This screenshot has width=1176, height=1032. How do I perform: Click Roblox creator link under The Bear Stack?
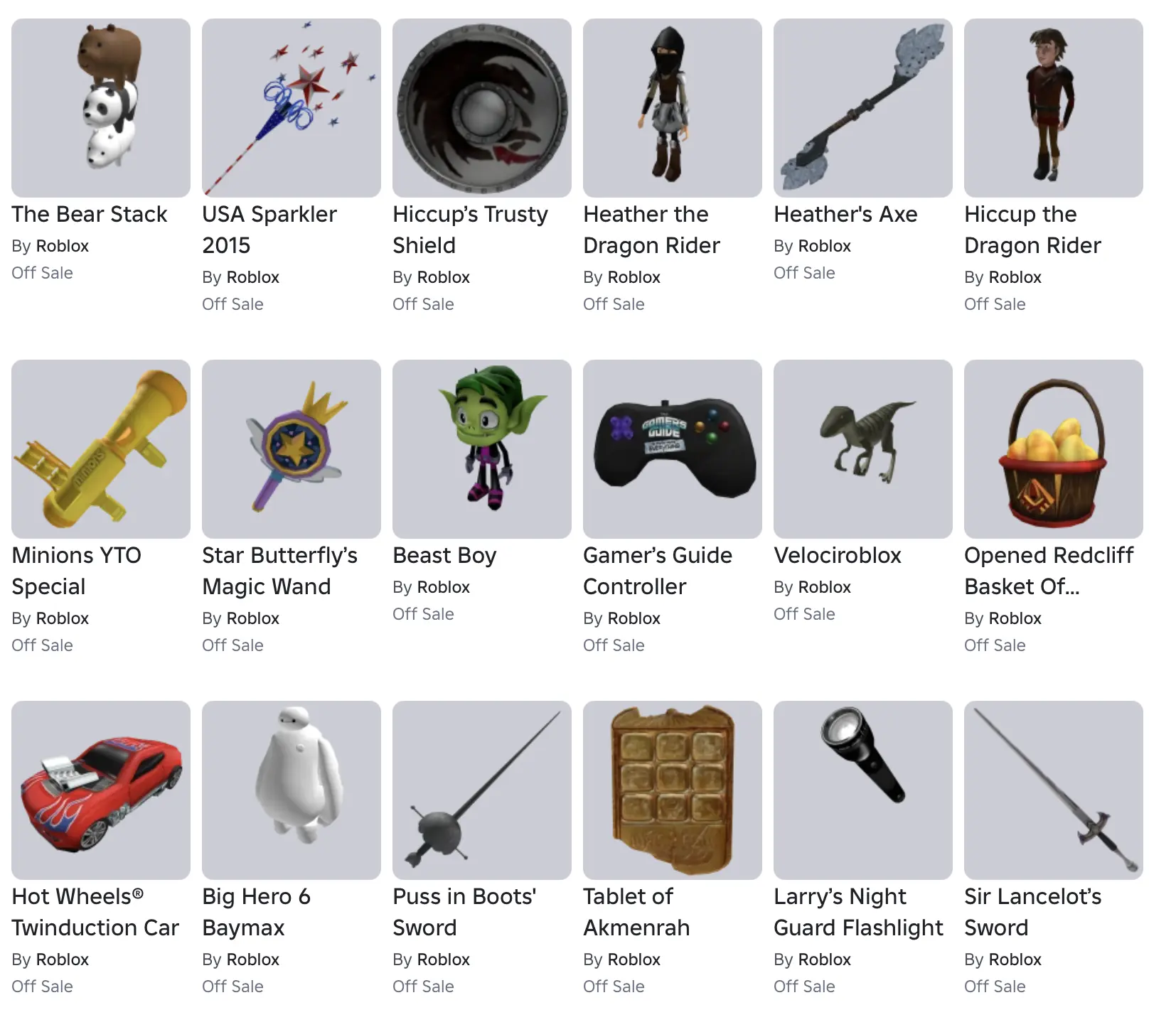63,246
